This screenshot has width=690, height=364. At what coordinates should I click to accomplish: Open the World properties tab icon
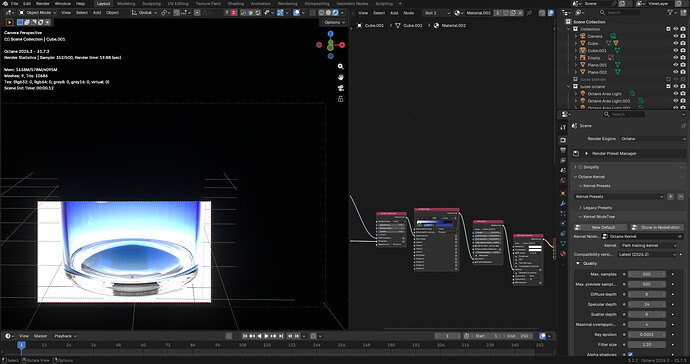[x=563, y=180]
